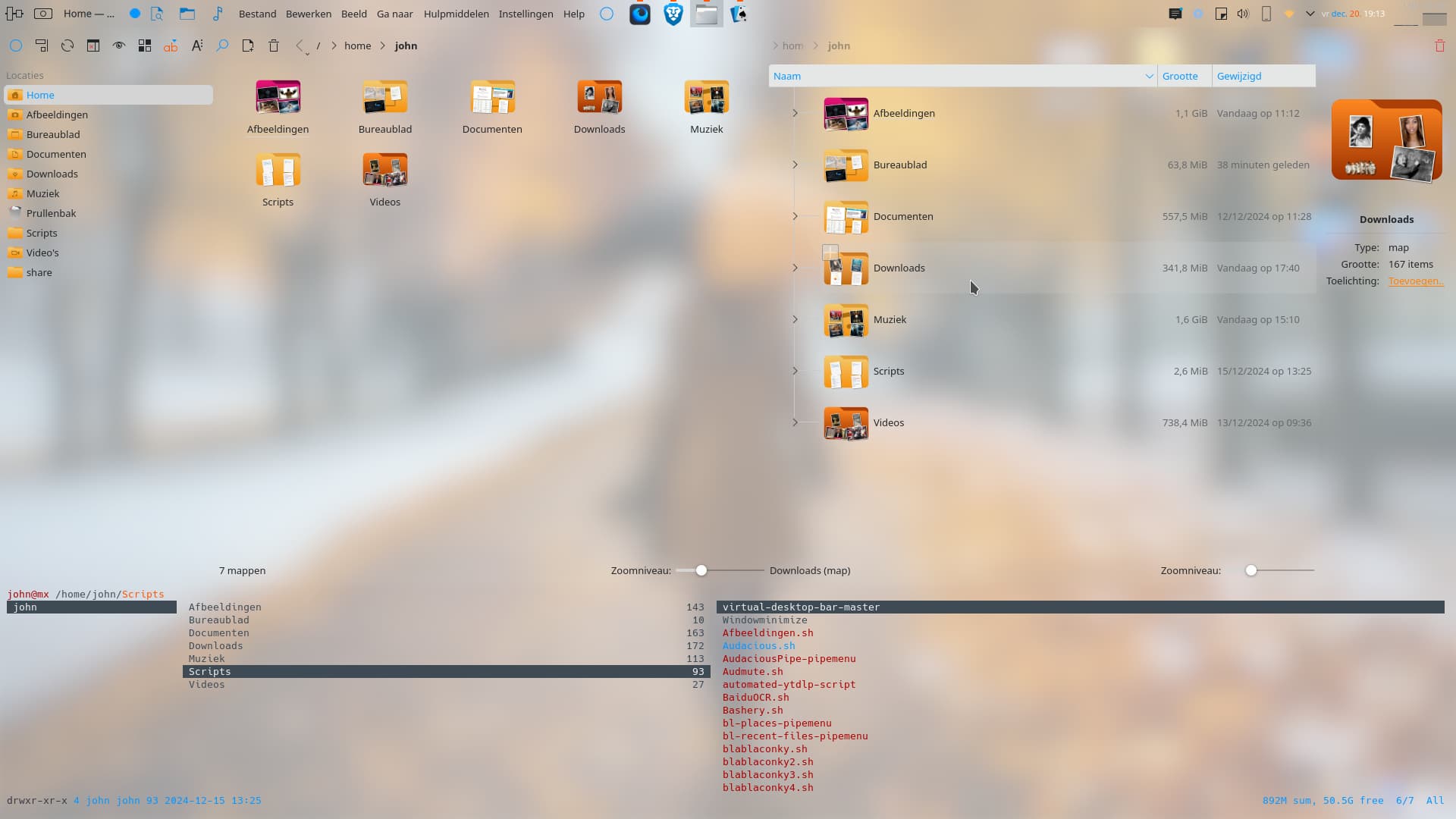Open the Bewerken menu
Viewport: 1456px width, 819px height.
pos(309,14)
